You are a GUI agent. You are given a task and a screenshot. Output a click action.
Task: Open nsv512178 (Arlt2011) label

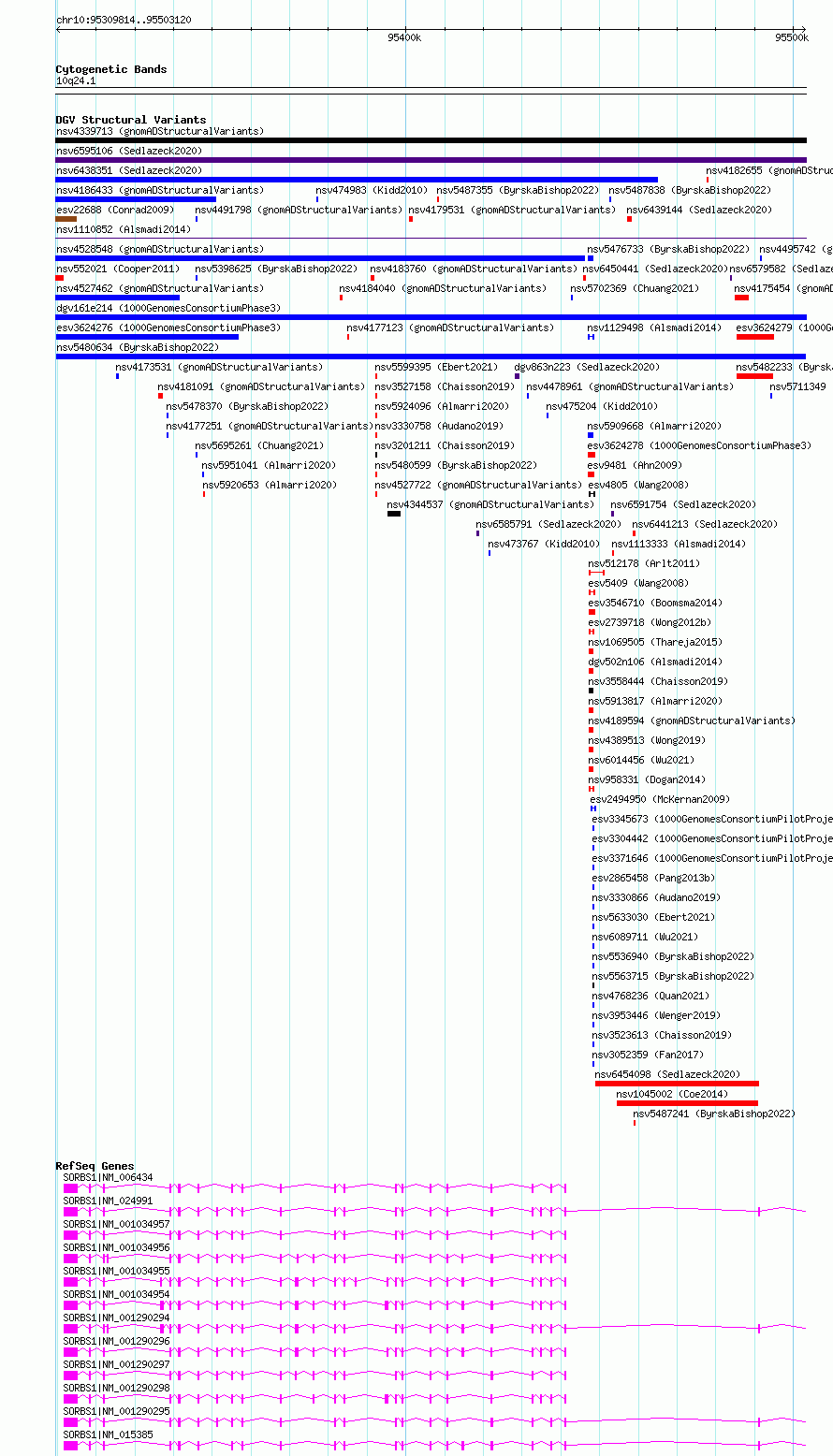pyautogui.click(x=644, y=563)
